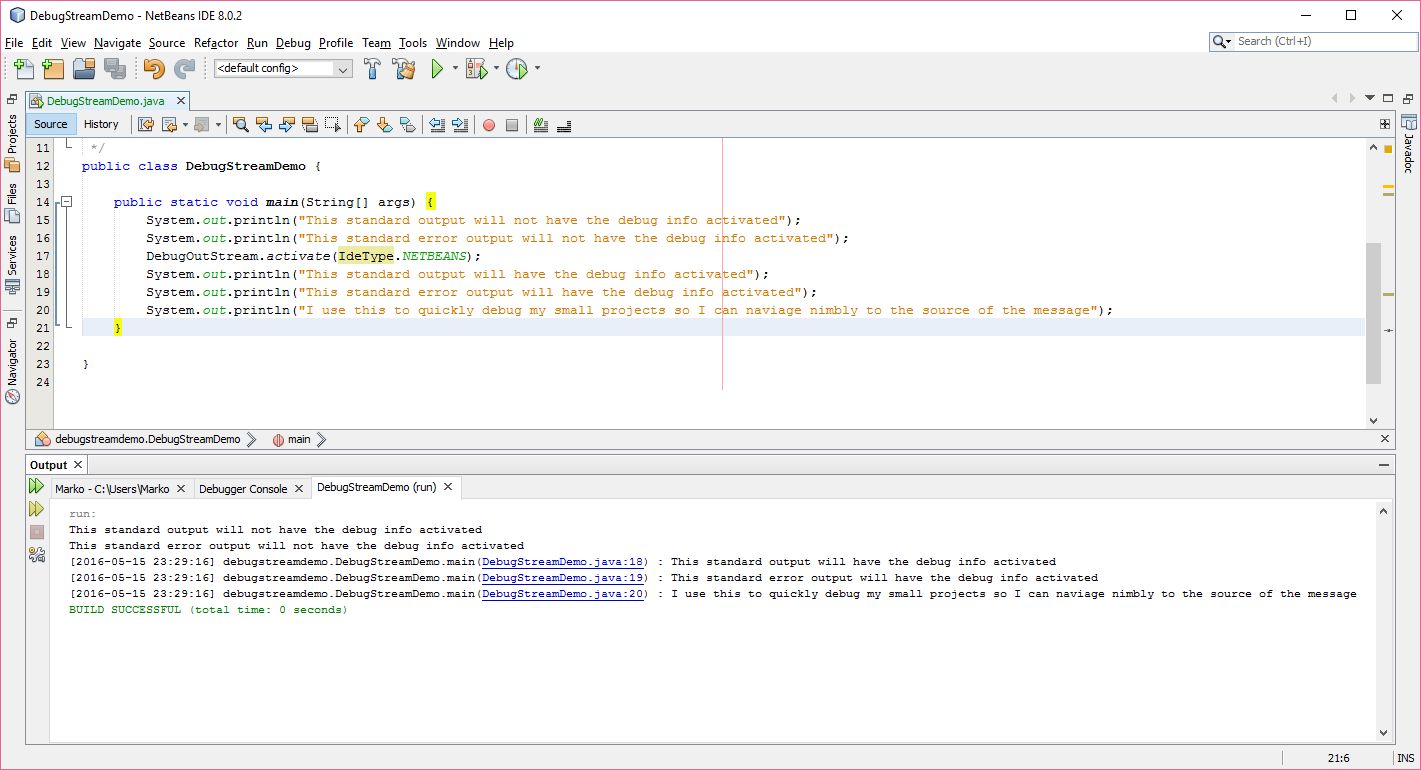Click the Save All toolbar icon
Screen dimensions: 1421x770
(x=115, y=68)
